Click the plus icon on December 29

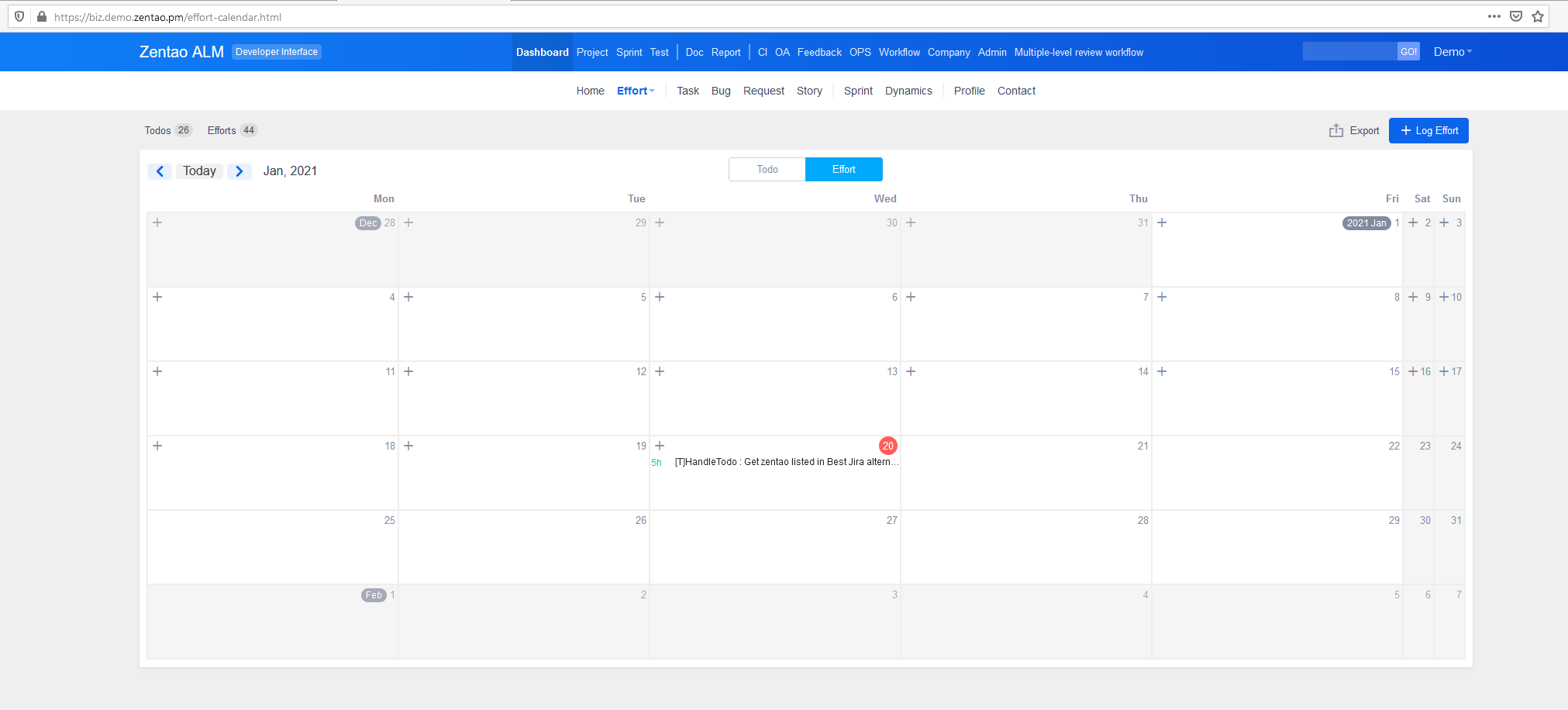click(408, 222)
